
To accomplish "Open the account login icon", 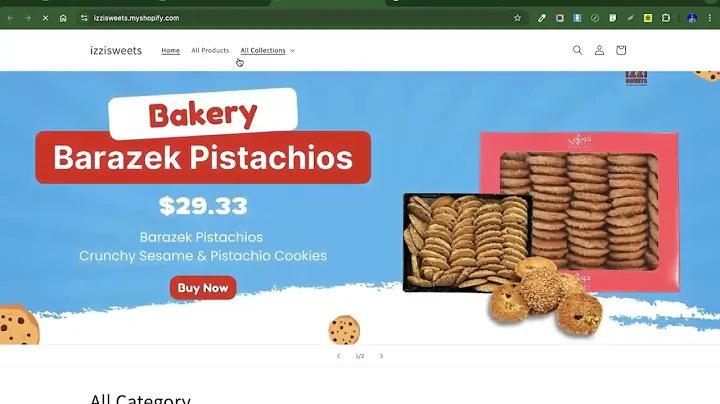I will click(x=599, y=50).
